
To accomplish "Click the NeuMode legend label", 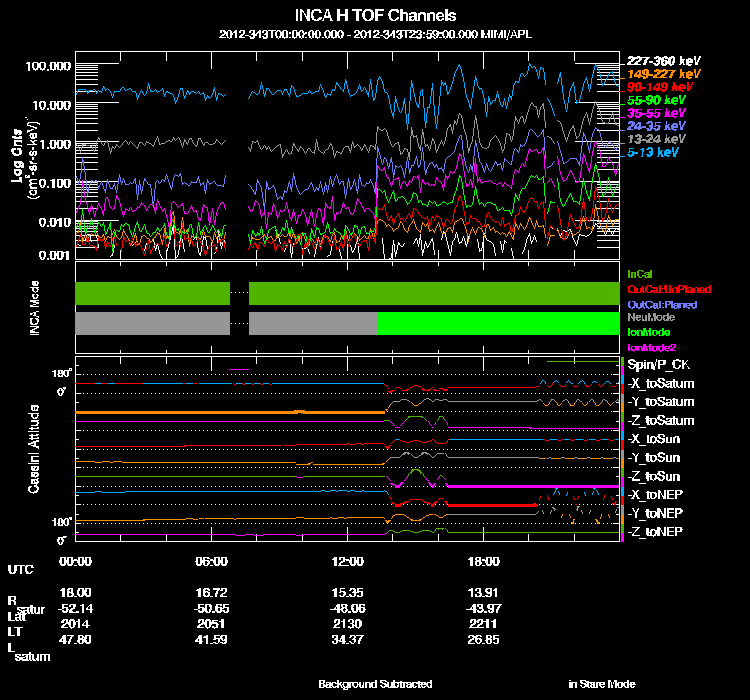I will (649, 317).
